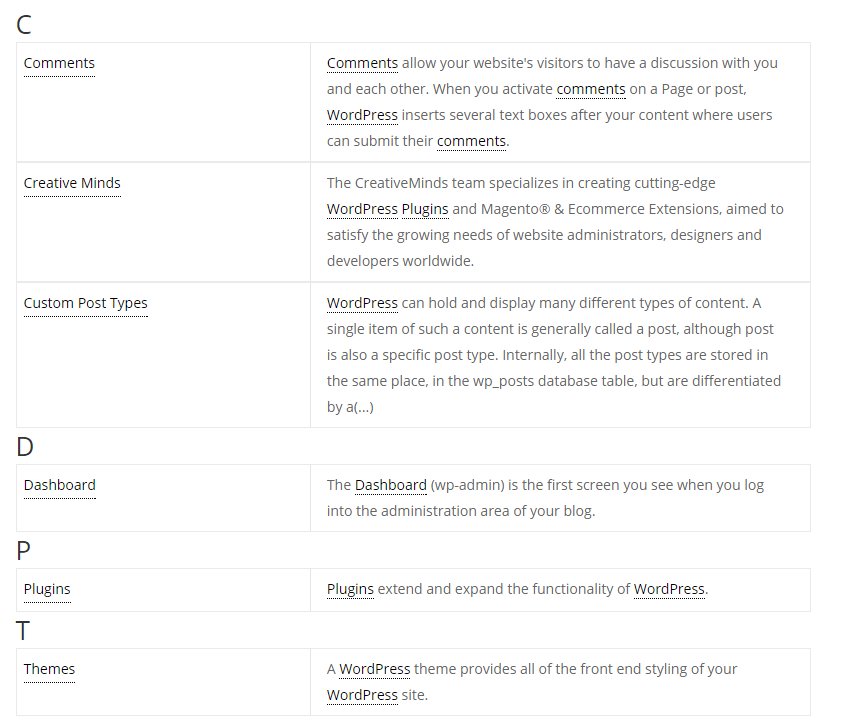
Task: Click WordPress link ending the Plugins description
Action: (669, 589)
